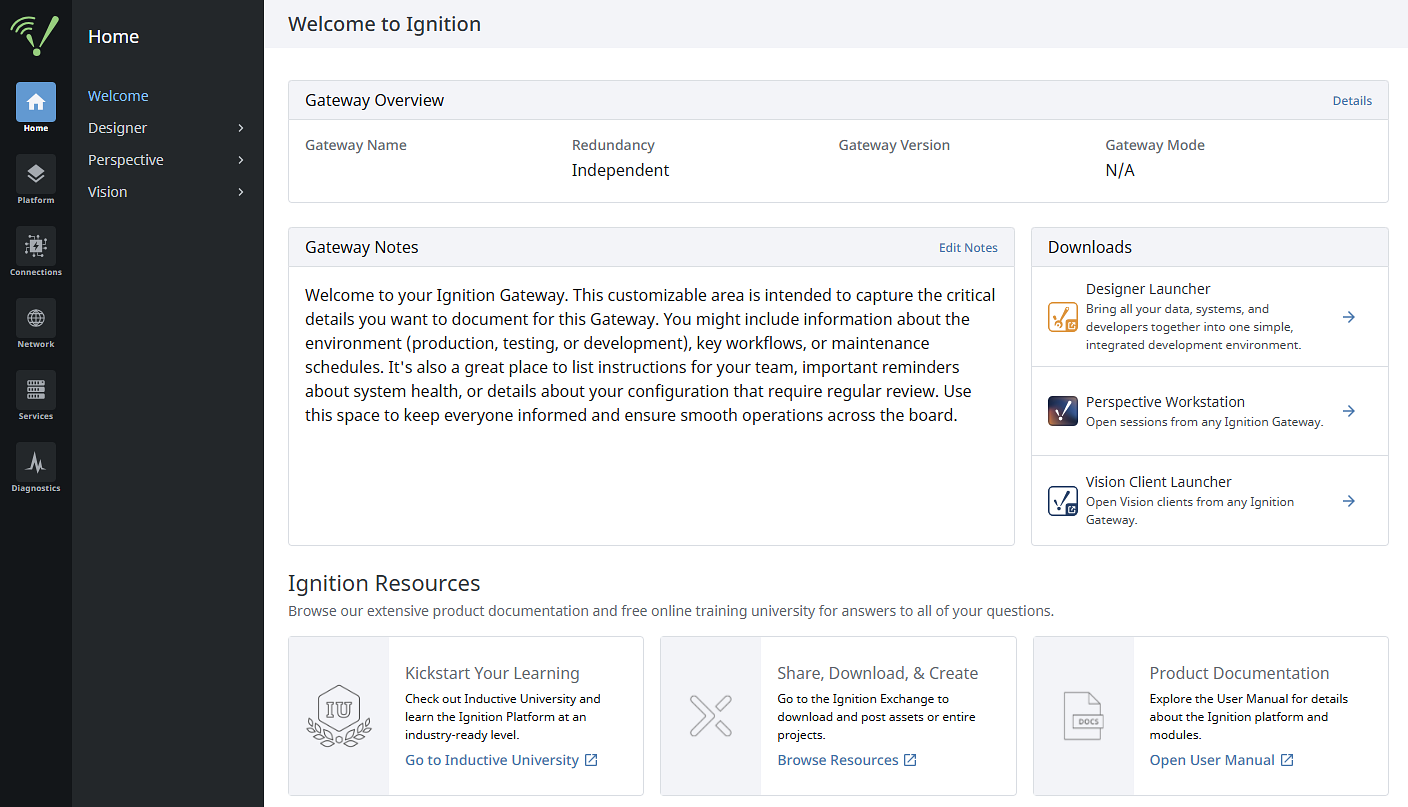The image size is (1408, 807).
Task: Select Perspective in the Home menu
Action: pyautogui.click(x=126, y=160)
